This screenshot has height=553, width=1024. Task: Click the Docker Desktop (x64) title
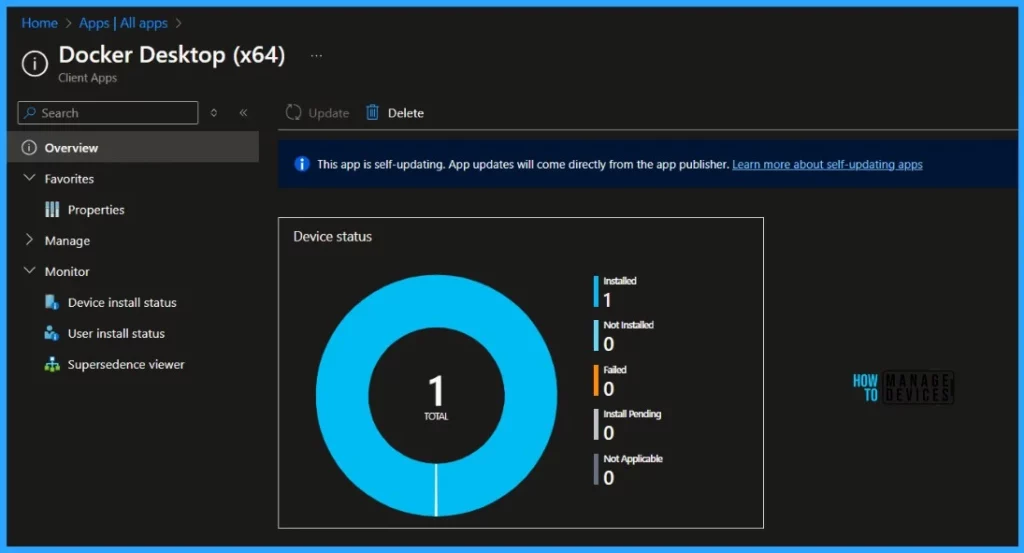click(172, 55)
